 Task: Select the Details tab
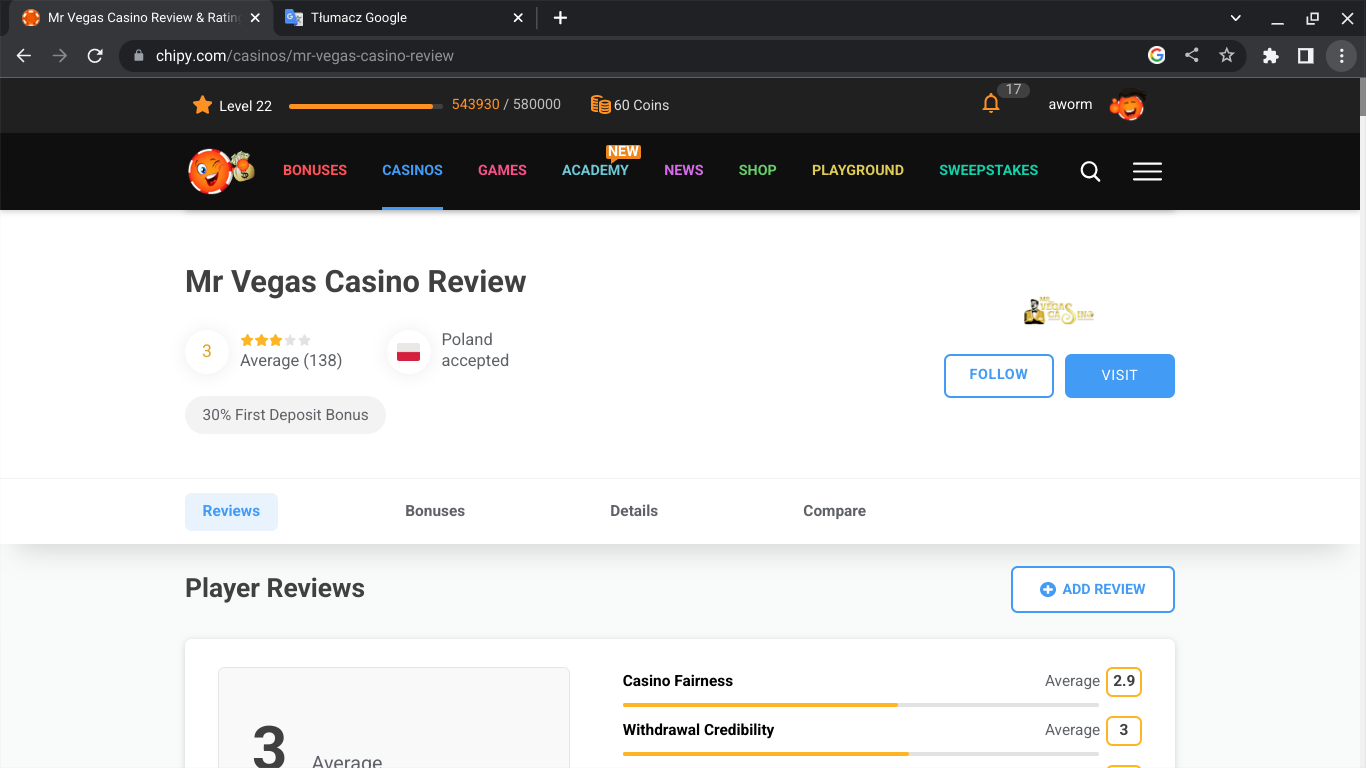tap(634, 511)
